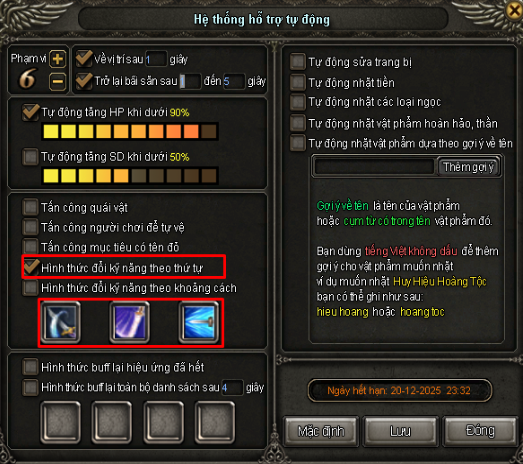Reset settings with Mặc định button
The width and height of the screenshot is (523, 464).
pyautogui.click(x=321, y=431)
